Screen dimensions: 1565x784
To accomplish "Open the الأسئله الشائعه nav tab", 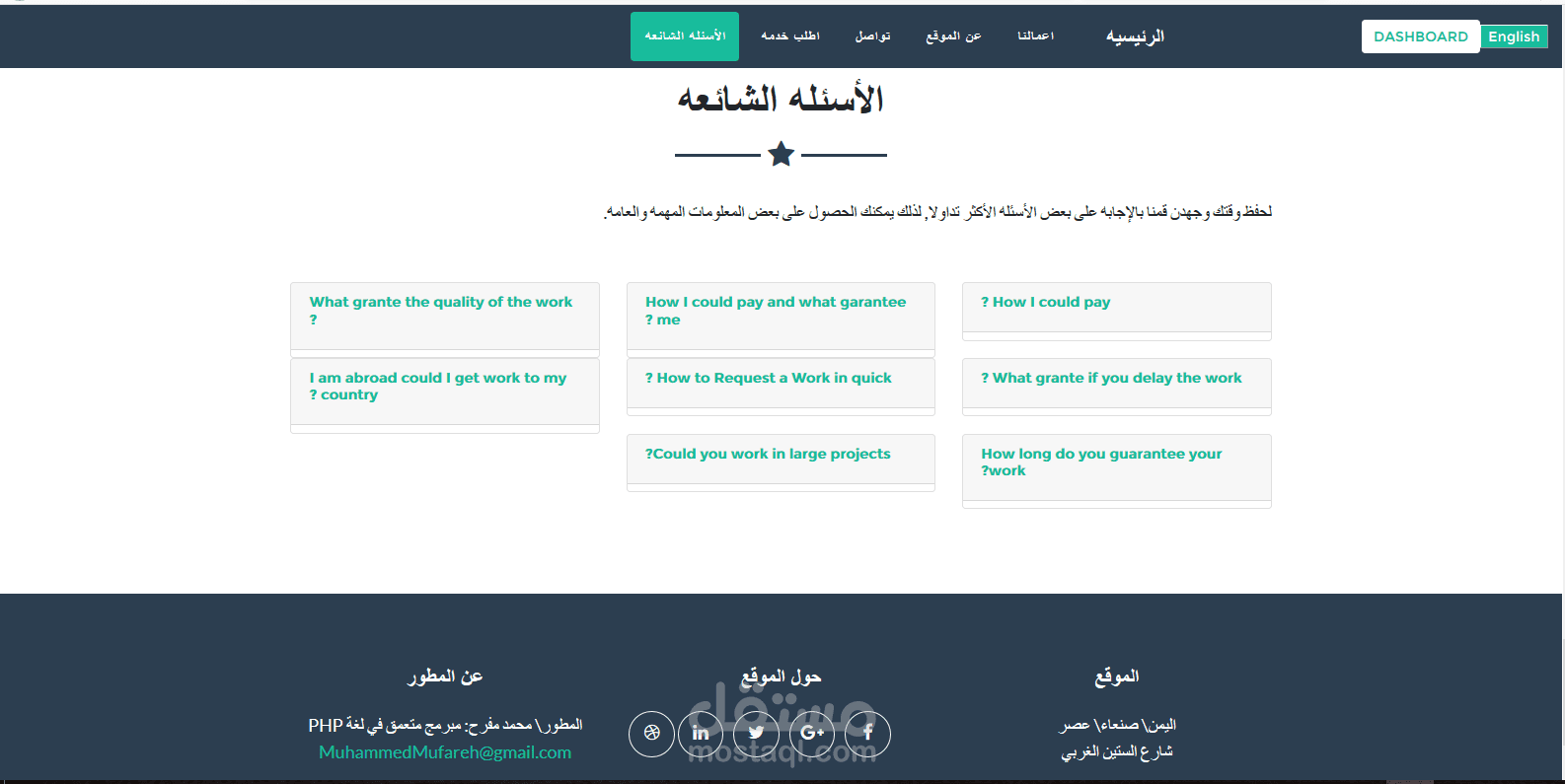I will pyautogui.click(x=685, y=36).
